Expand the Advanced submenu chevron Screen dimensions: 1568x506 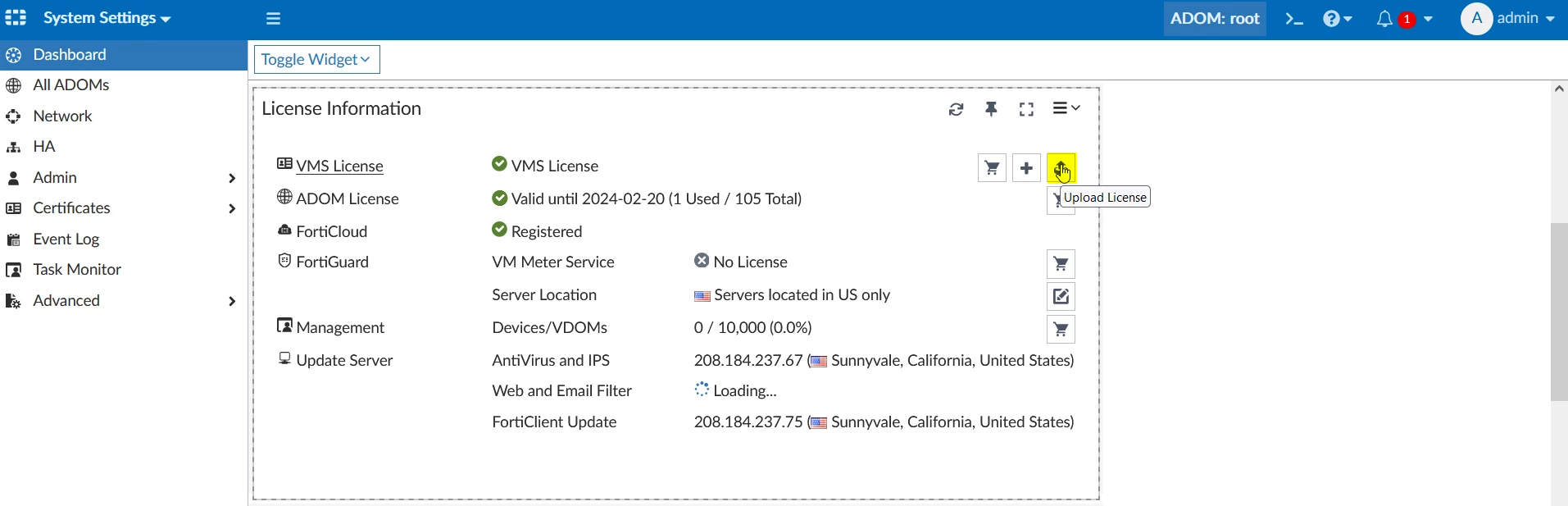coord(232,301)
